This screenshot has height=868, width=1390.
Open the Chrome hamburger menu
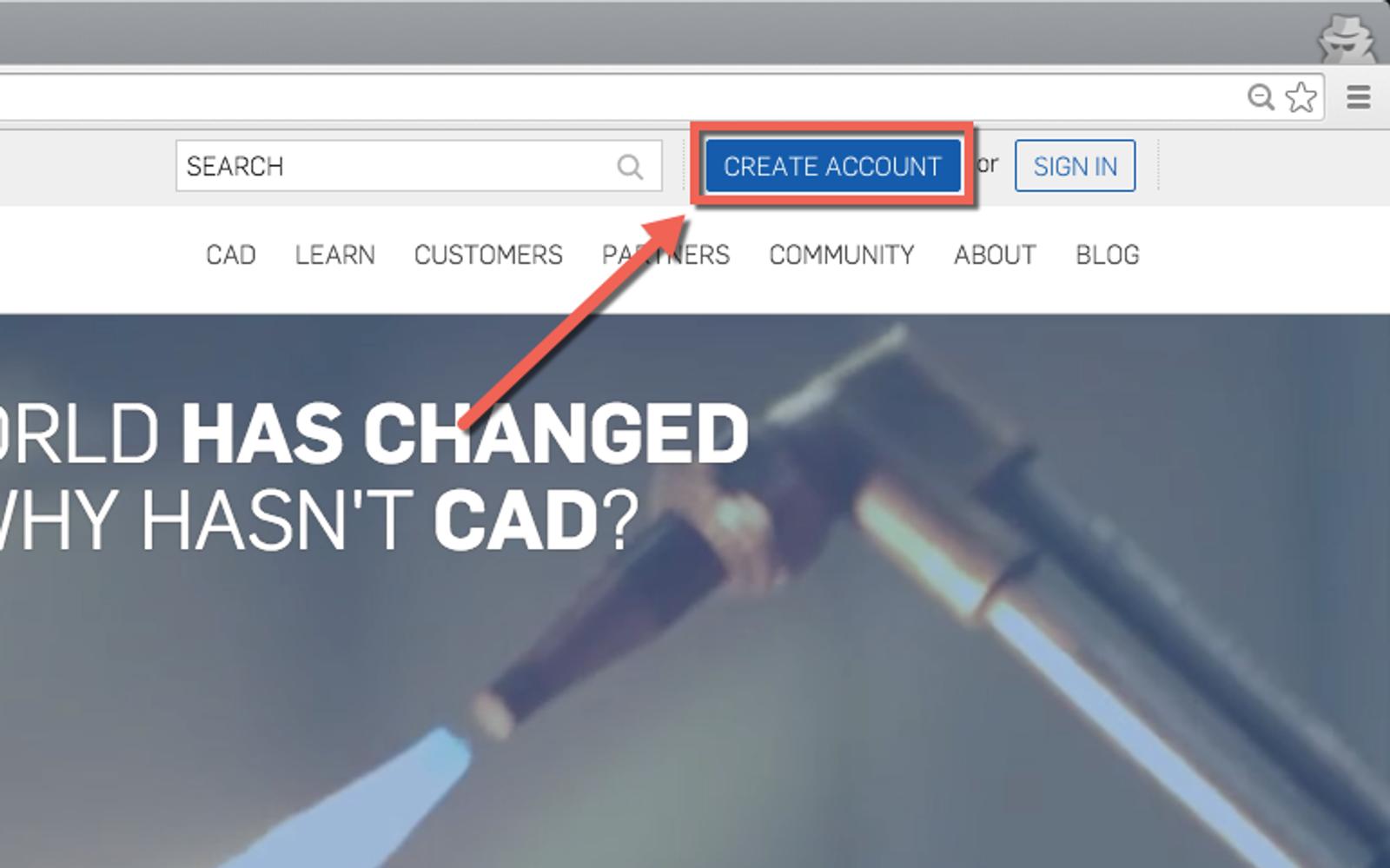point(1359,96)
